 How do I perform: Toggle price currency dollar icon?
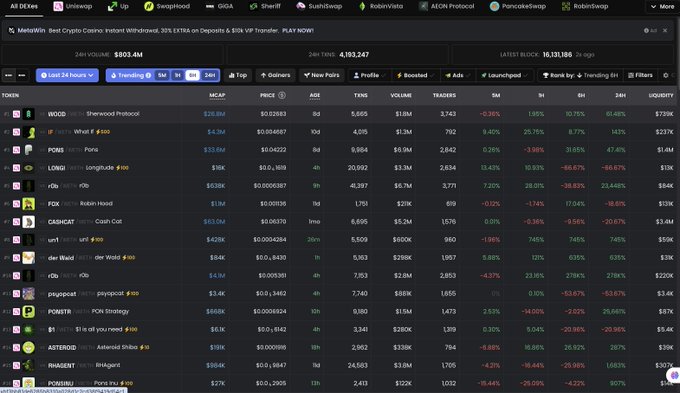click(x=282, y=95)
